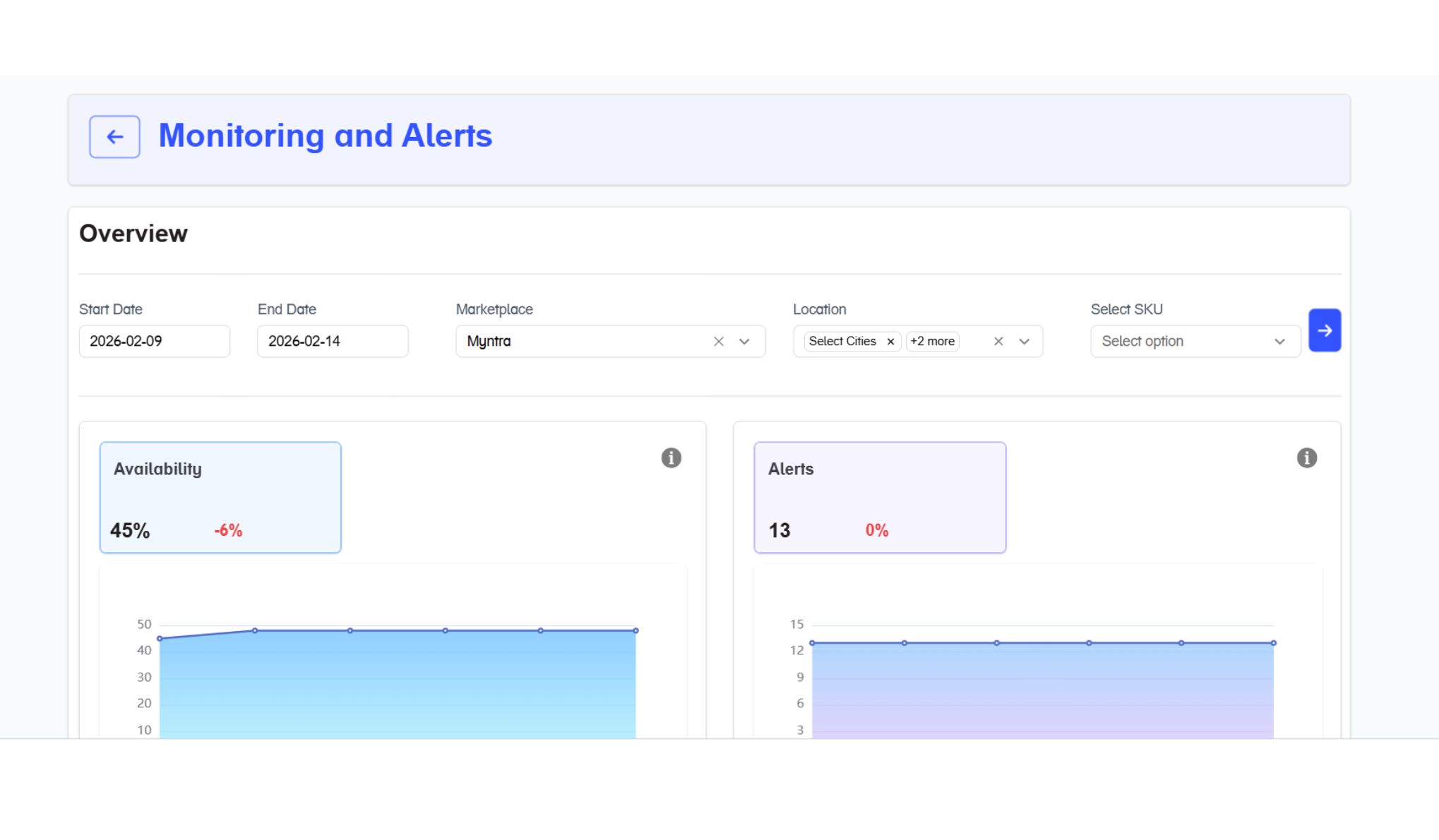This screenshot has width=1439, height=840.
Task: Expand the Location dropdown chevron
Action: coord(1024,342)
